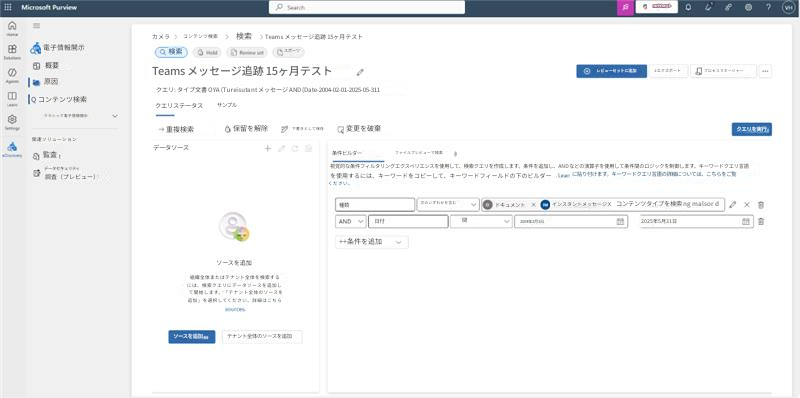
Task: Click the add to review set button
Action: 612,71
